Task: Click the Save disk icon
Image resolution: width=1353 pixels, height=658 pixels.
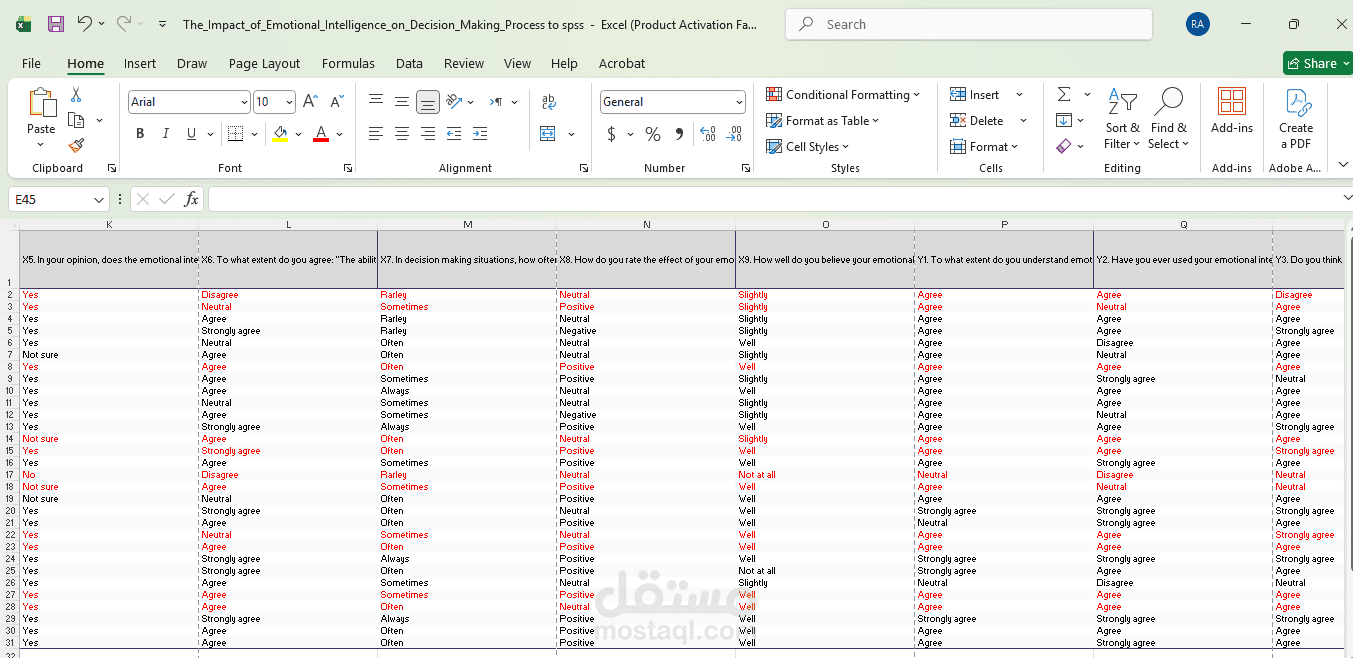Action: pyautogui.click(x=56, y=24)
